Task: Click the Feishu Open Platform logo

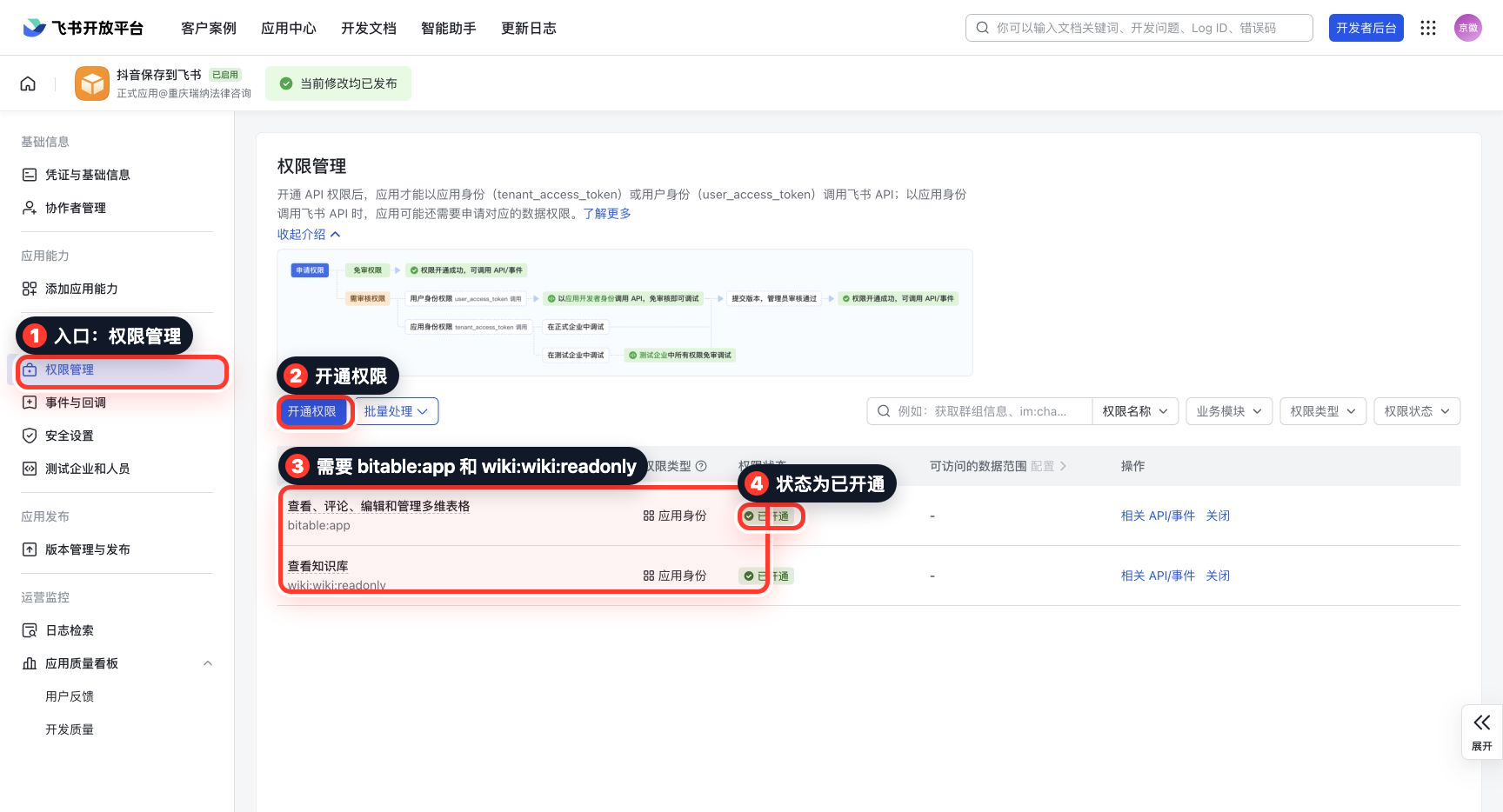Action: pos(83,28)
